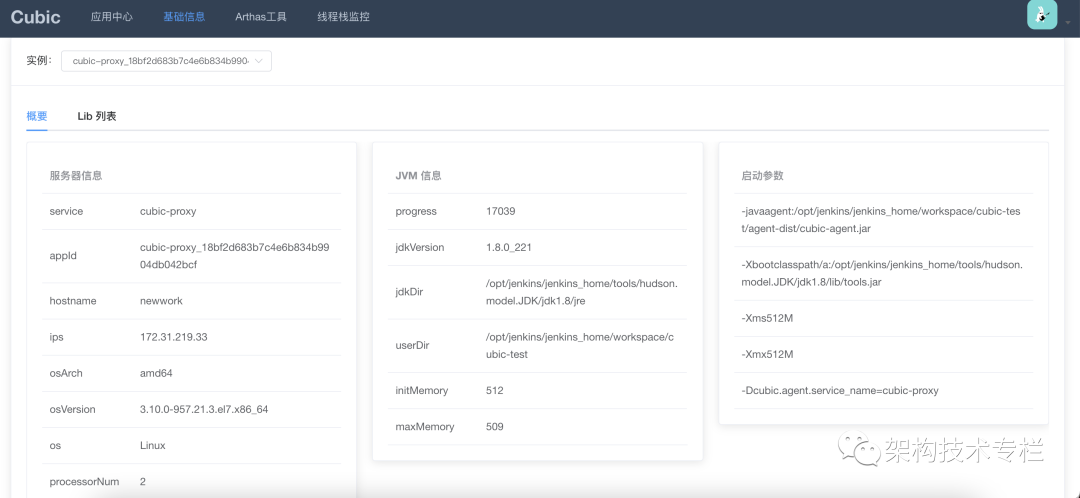Click os value Linux

[x=152, y=445]
